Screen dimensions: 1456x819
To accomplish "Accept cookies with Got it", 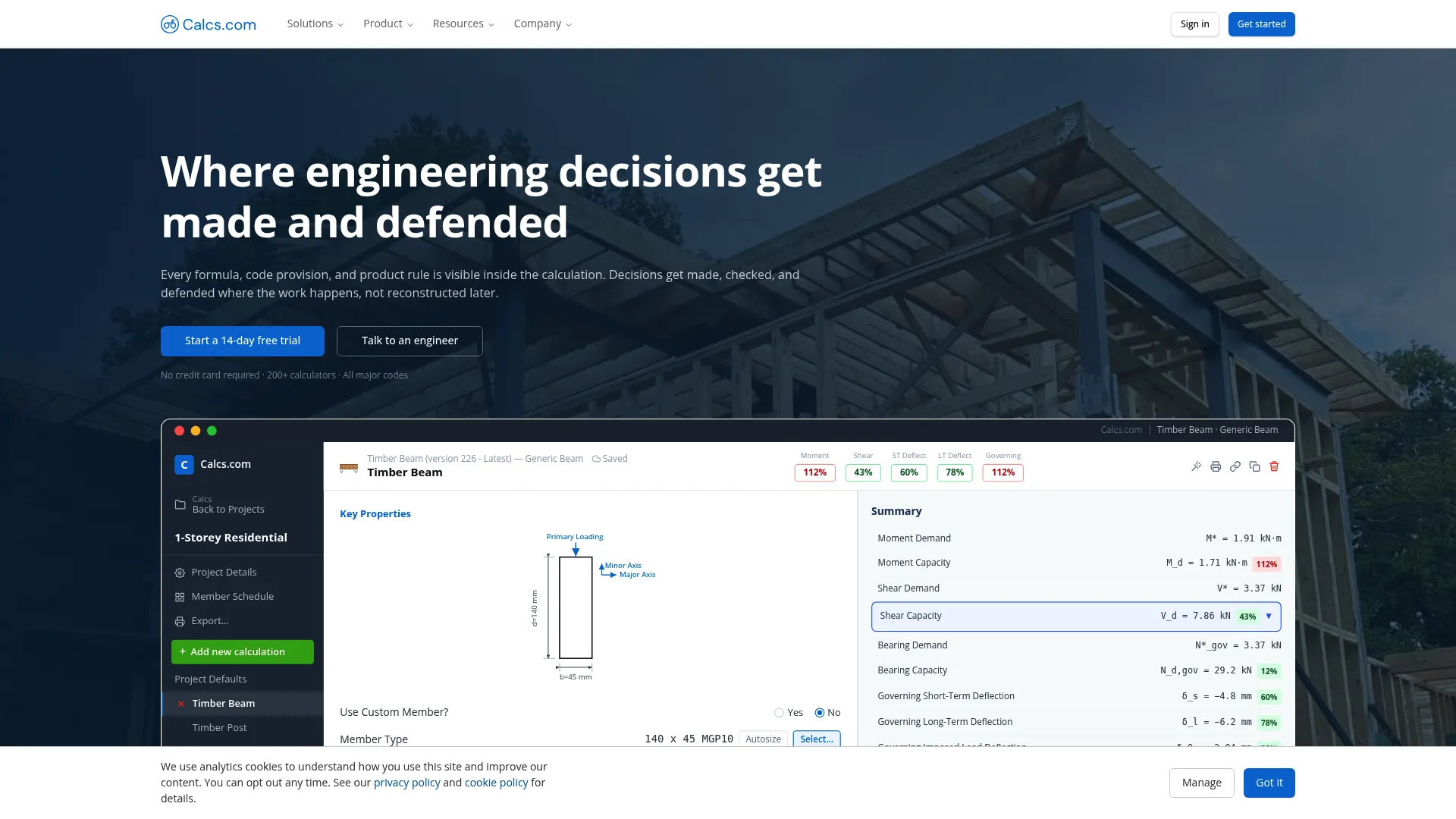I will click(x=1269, y=783).
